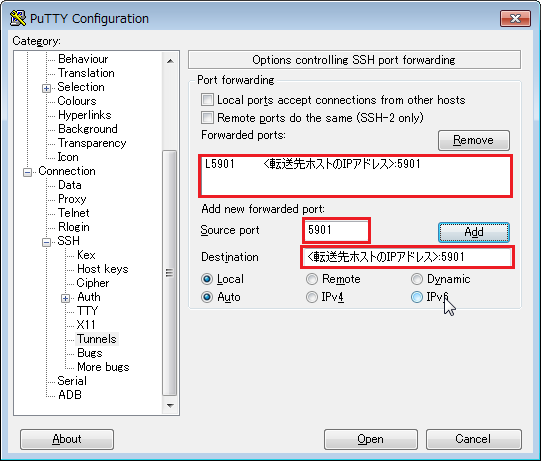Click the Remove button

click(474, 140)
